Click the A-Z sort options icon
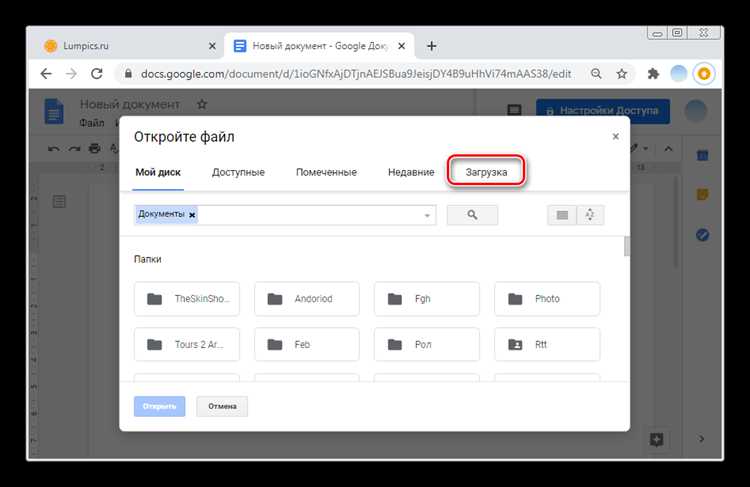750x487 pixels. pos(590,215)
